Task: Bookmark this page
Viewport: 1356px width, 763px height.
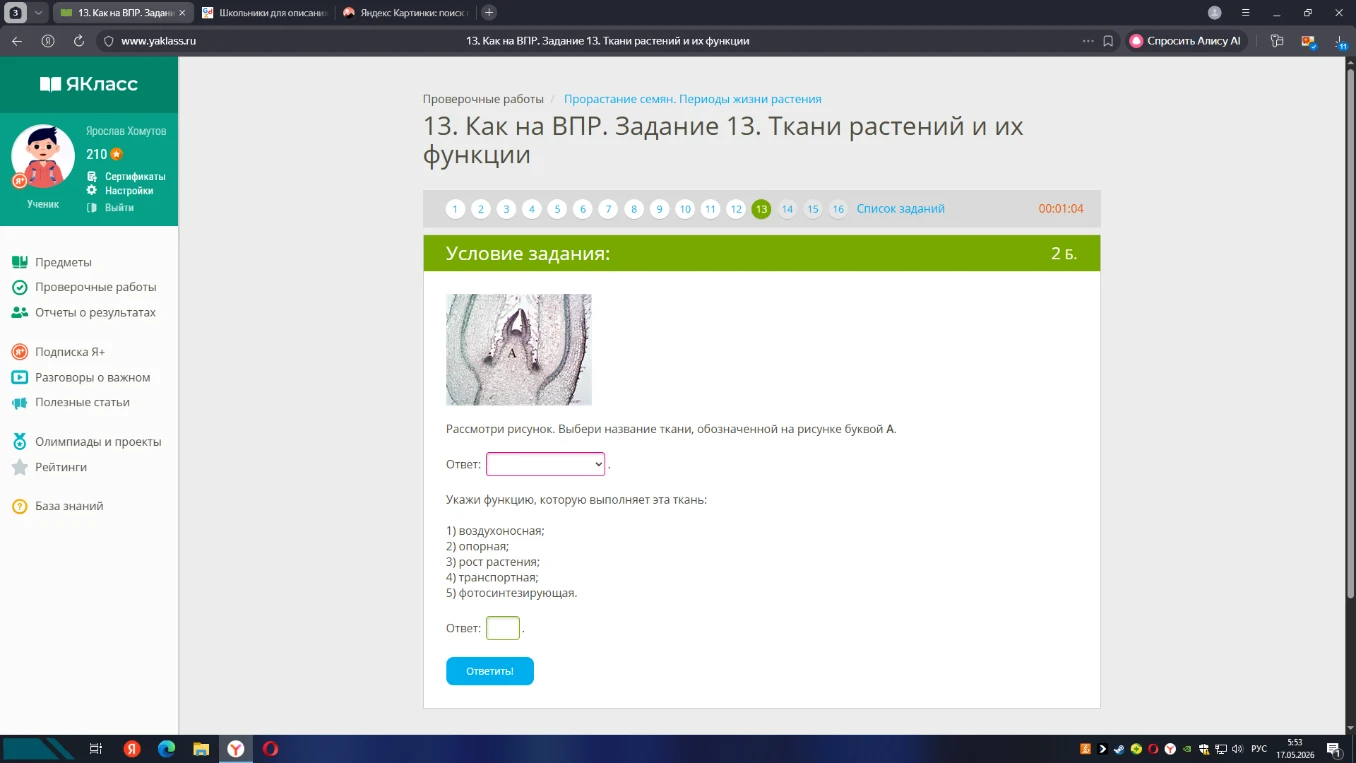Action: pos(1108,41)
